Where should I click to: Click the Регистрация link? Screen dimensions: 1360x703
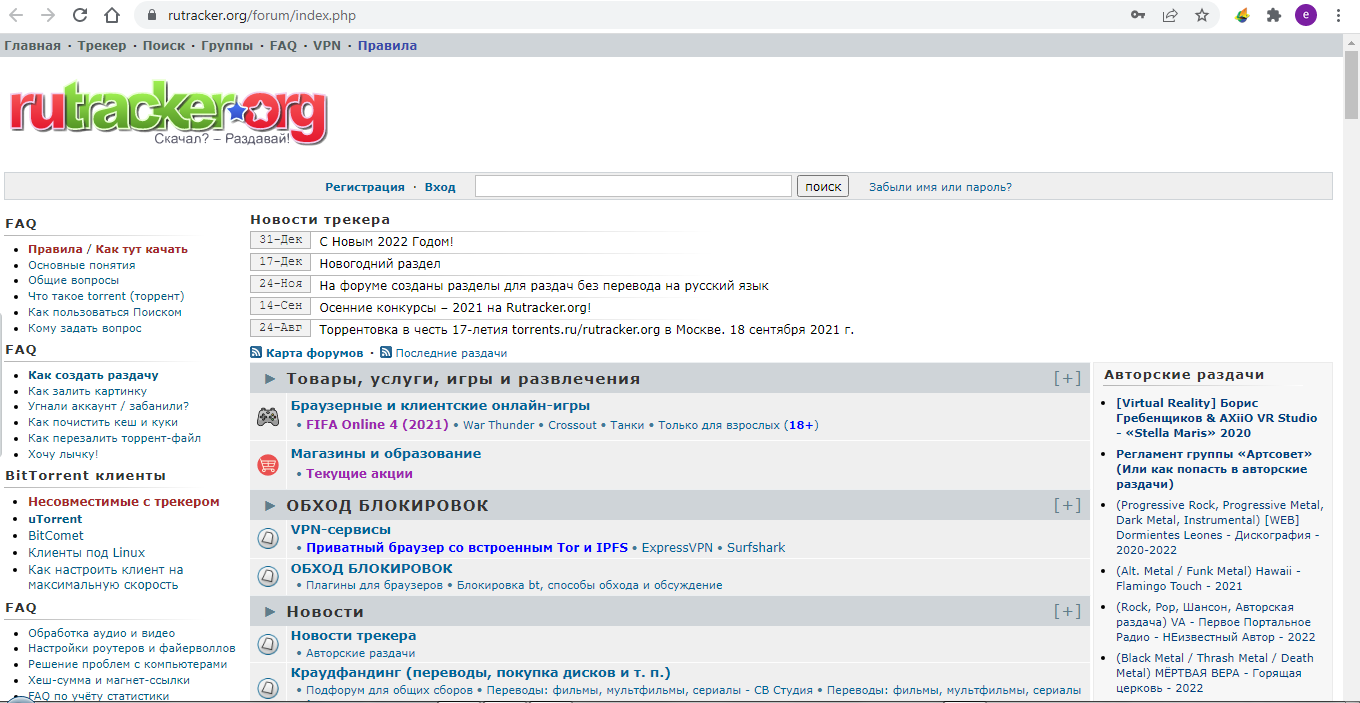[x=365, y=187]
